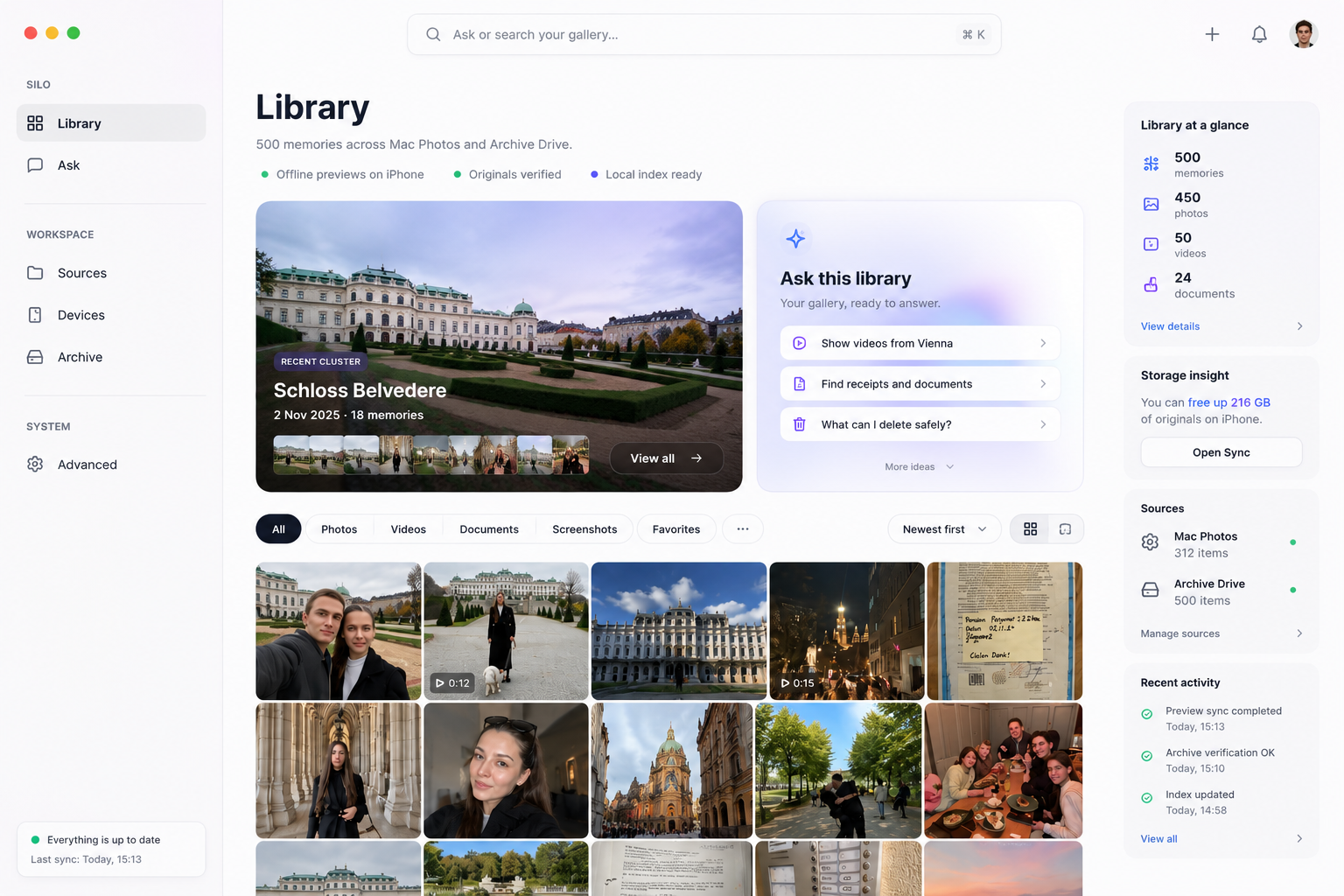
Task: Switch to single-item view layout
Action: coord(1065,529)
